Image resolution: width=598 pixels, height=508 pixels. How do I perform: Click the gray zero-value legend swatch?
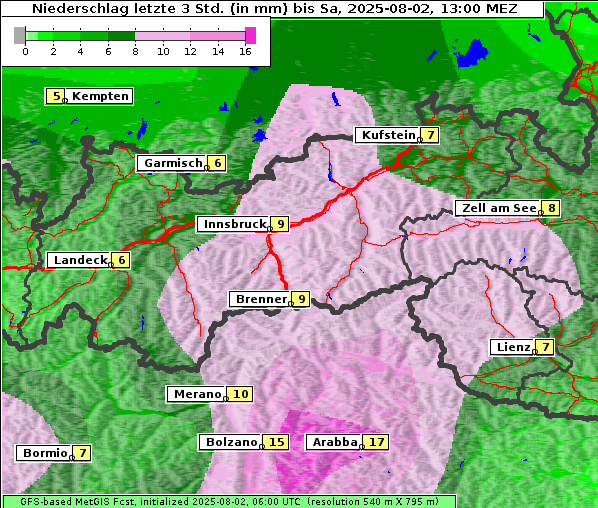19,35
